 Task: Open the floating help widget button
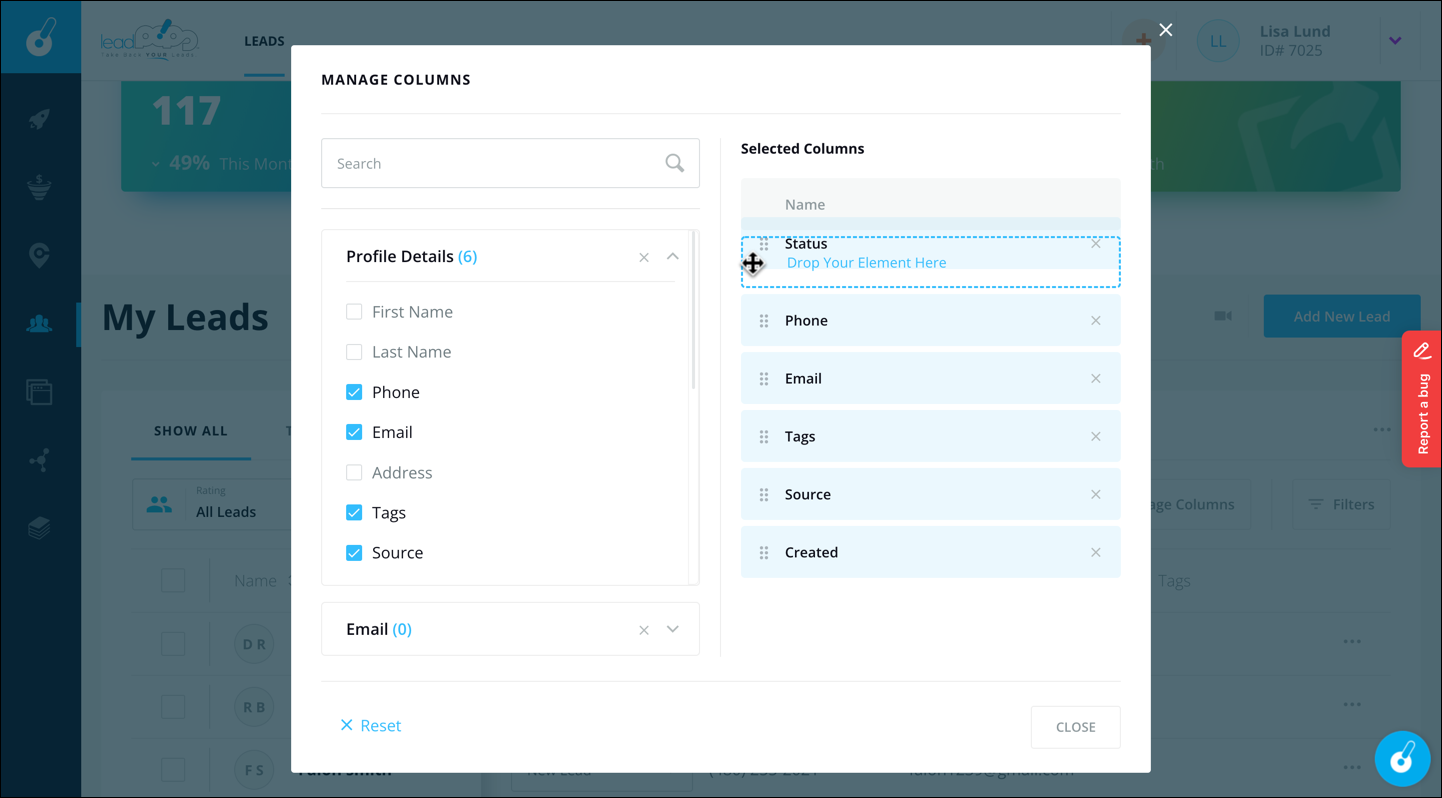tap(1402, 758)
